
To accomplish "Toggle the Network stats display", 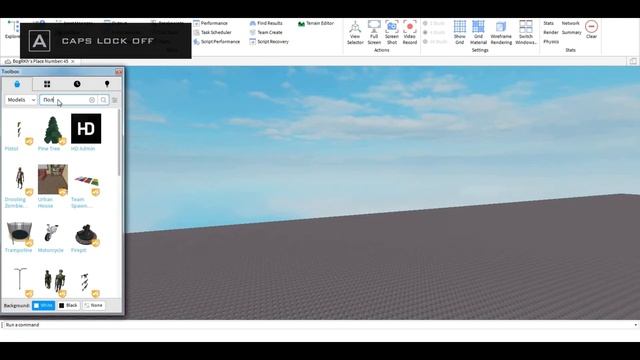I will point(571,23).
